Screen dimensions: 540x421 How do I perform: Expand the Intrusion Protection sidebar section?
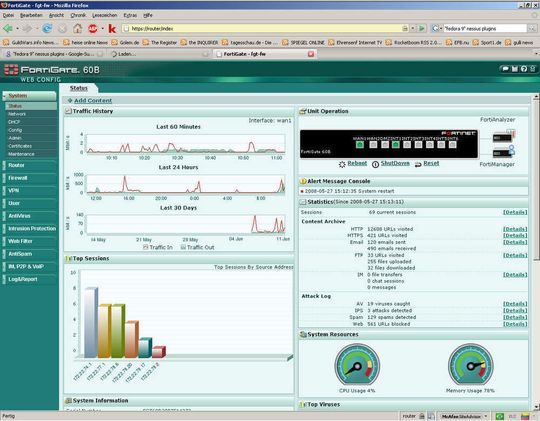click(x=29, y=228)
